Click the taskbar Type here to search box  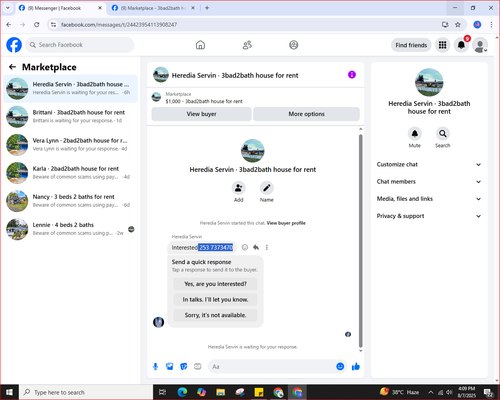coord(86,392)
